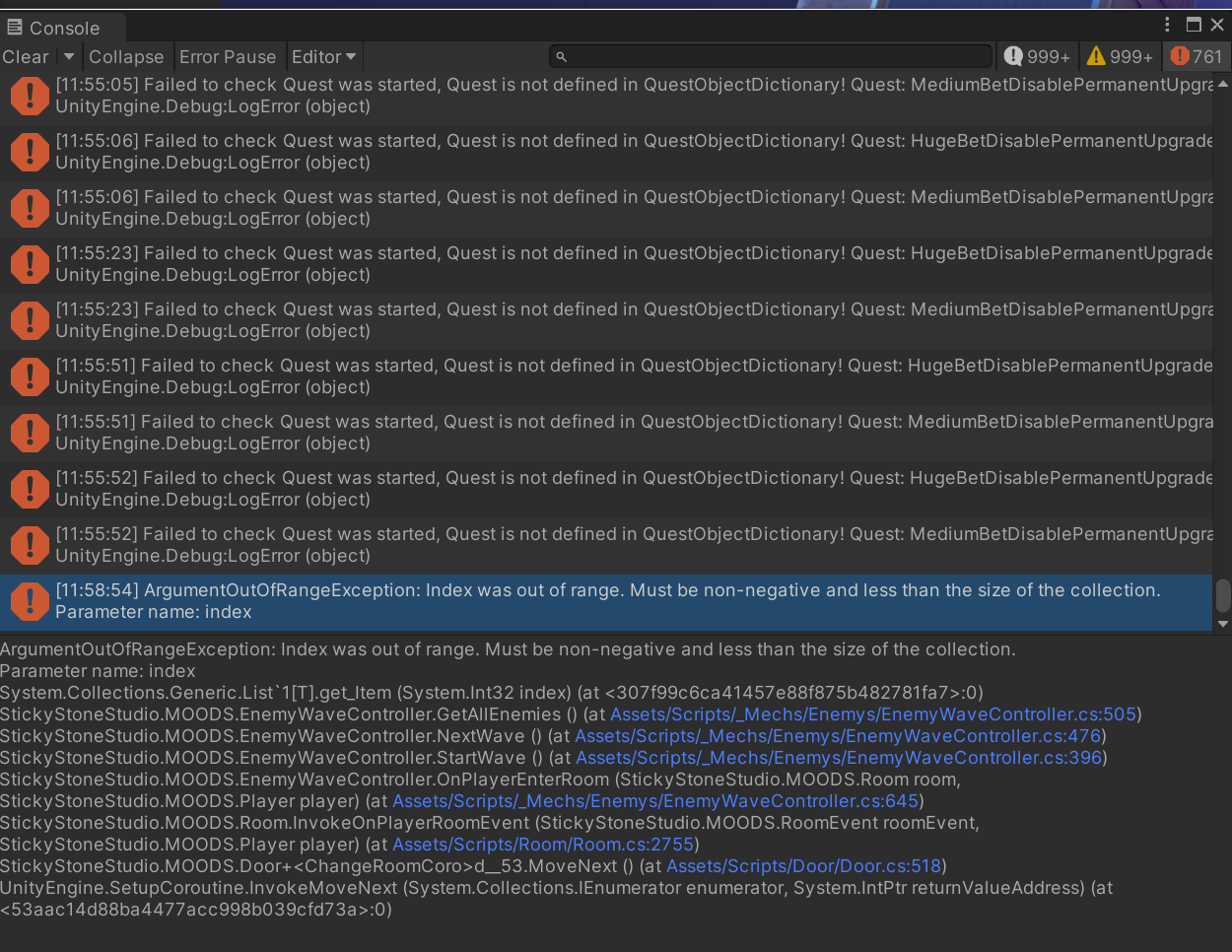Click error icon of 11:58:54 ArgumentOutOfRangeException entry
Screen dimensions: 1232x952
[x=30, y=601]
